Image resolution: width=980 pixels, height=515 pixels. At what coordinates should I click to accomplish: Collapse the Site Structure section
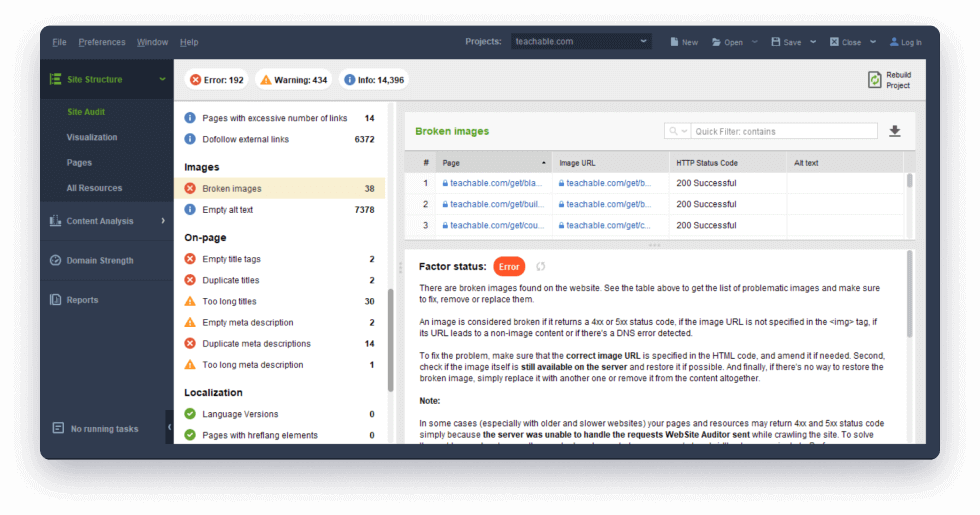162,80
